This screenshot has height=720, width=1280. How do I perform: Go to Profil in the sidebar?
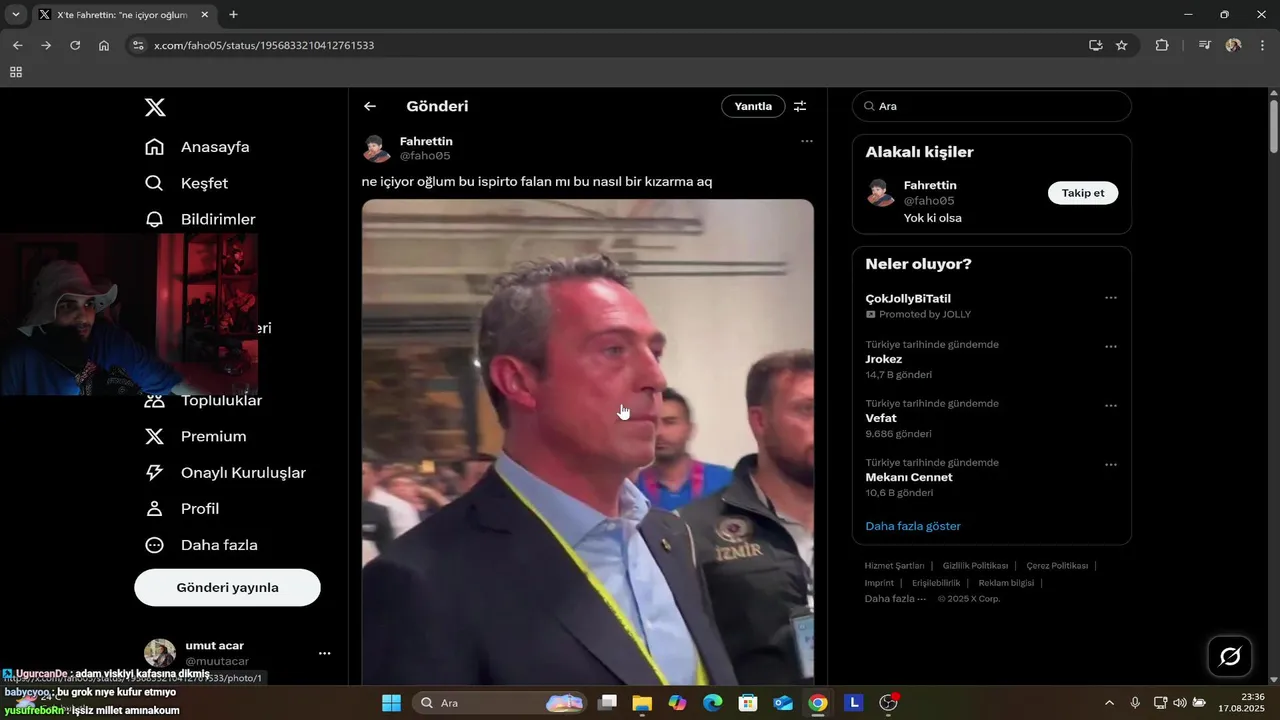click(182, 508)
